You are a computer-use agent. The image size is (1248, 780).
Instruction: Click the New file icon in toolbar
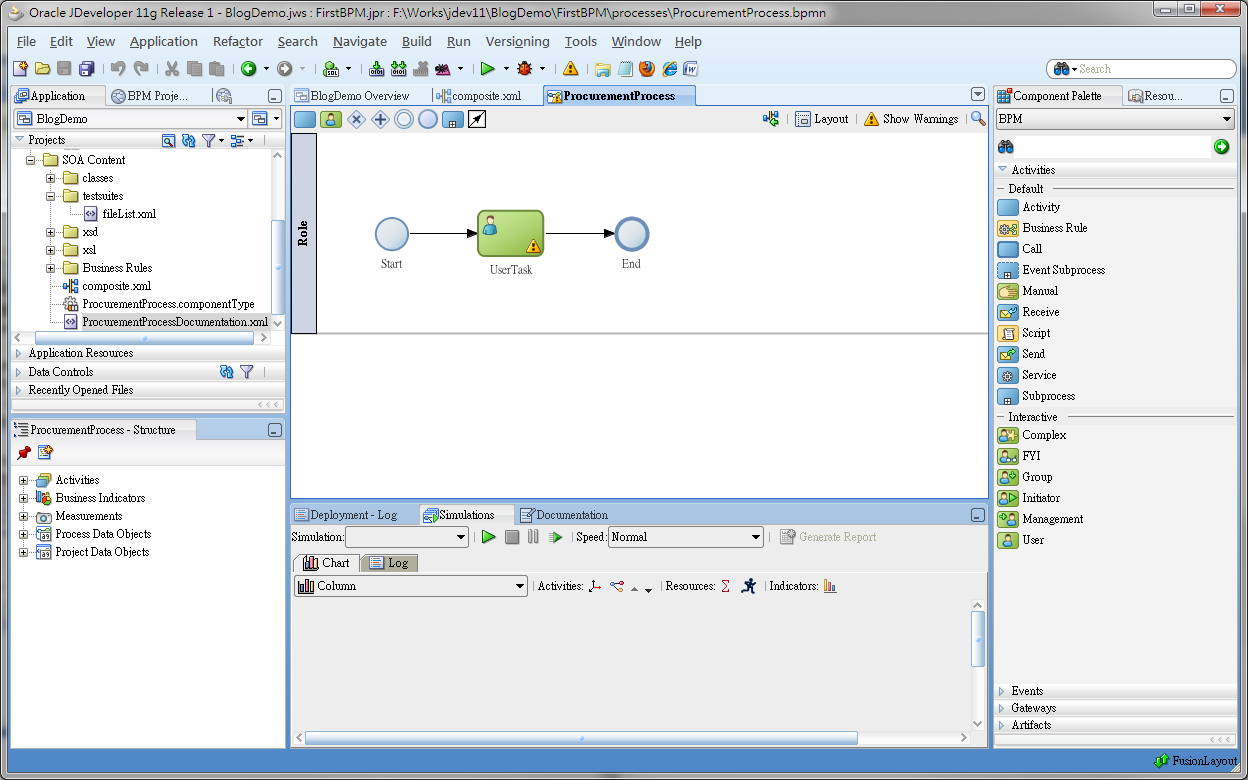tap(20, 69)
